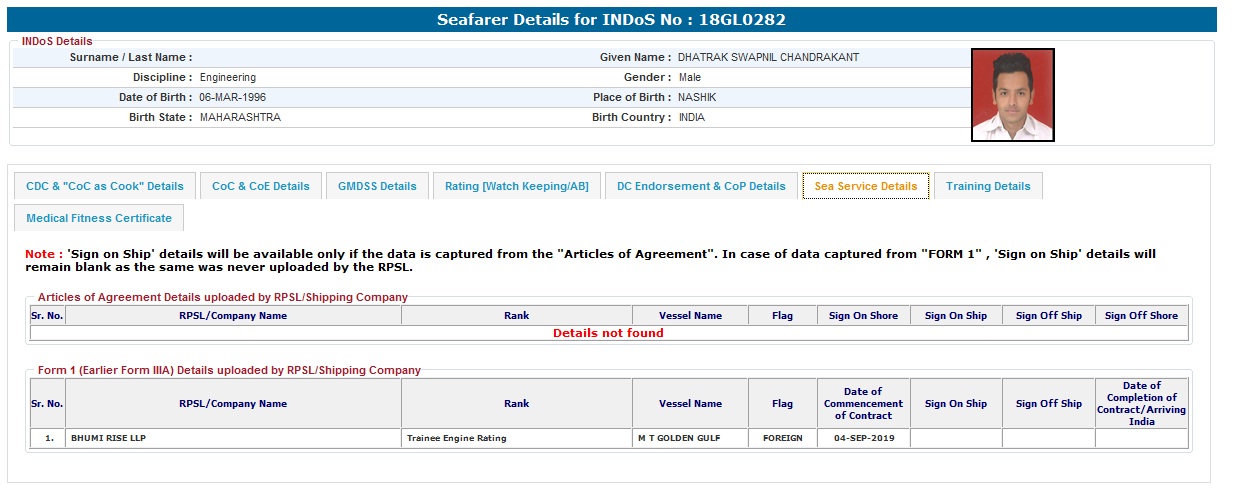Click the Trainee Engine Rating rank cell

click(x=516, y=438)
